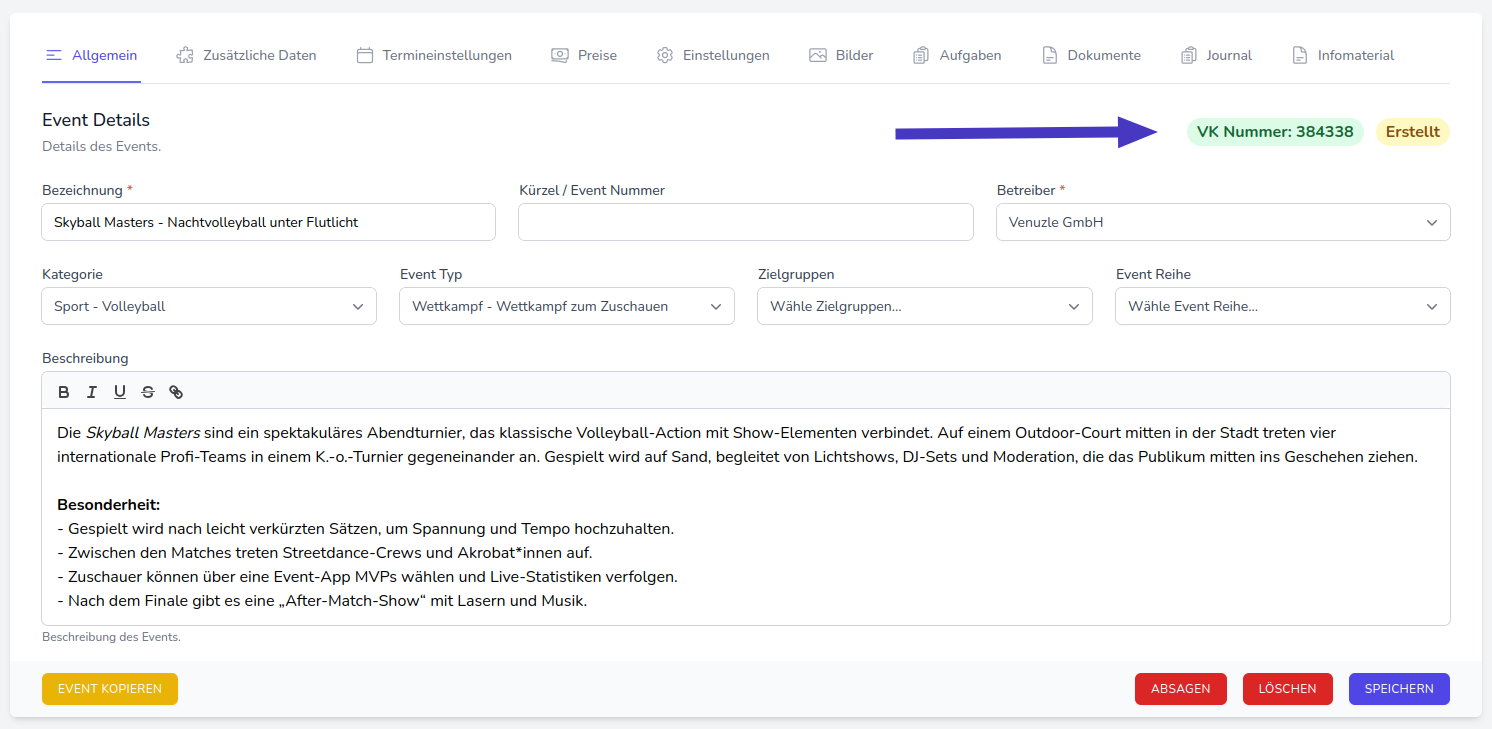Open the Zusätzliche Daten tab
This screenshot has height=729, width=1492.
246,56
